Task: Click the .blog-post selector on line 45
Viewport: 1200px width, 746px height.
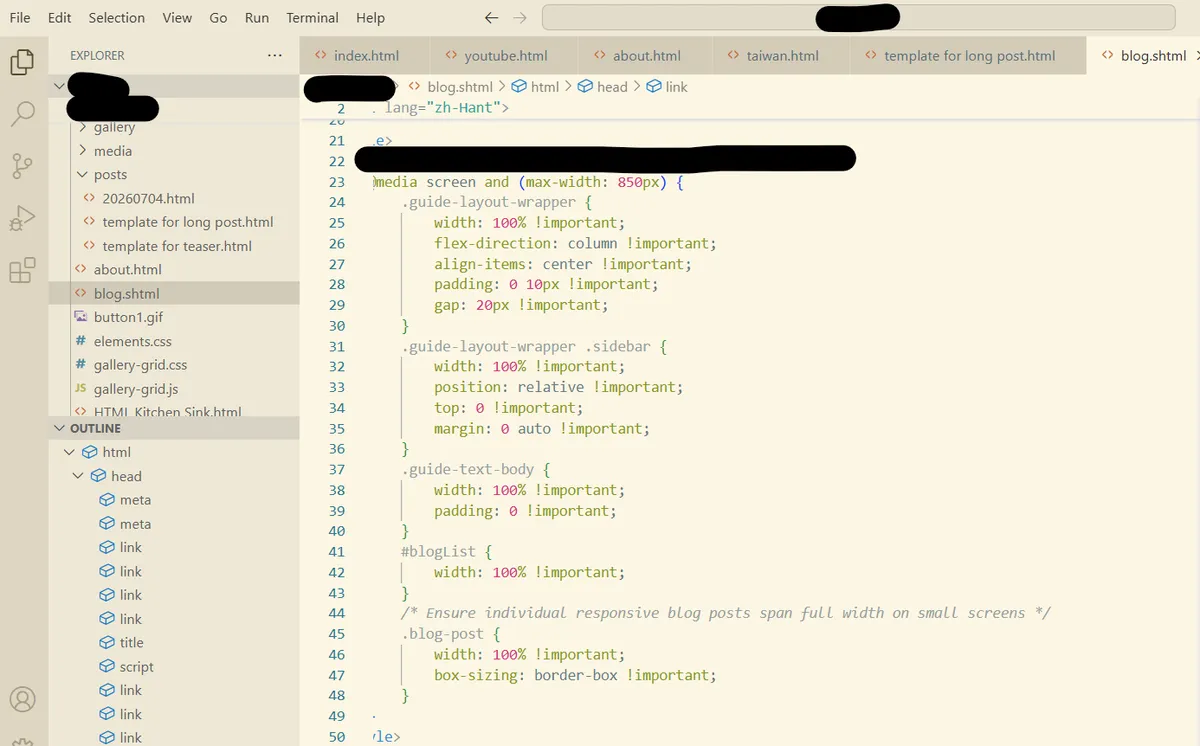Action: (443, 634)
